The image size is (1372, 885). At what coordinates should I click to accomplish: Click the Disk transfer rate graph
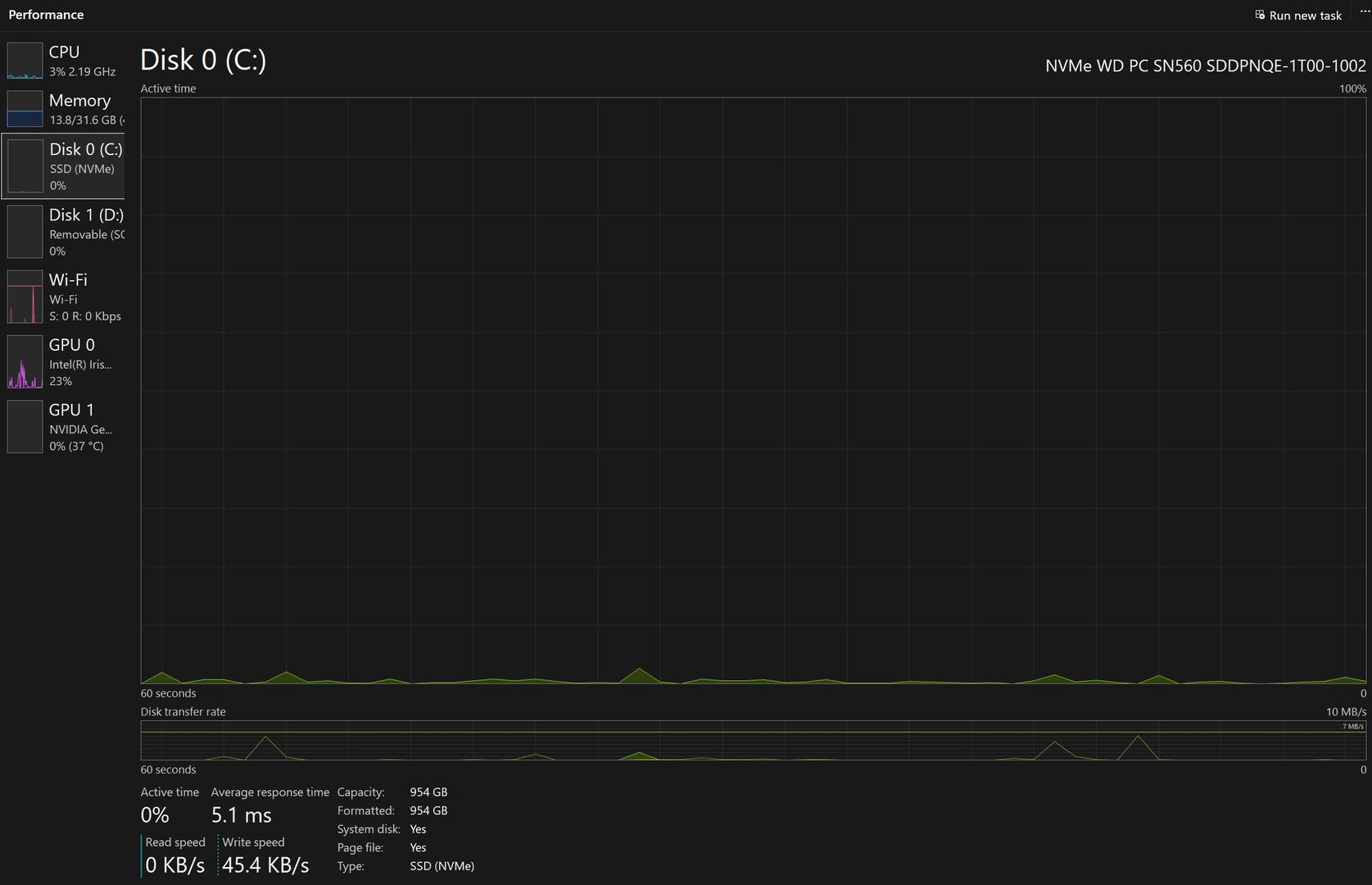click(753, 741)
